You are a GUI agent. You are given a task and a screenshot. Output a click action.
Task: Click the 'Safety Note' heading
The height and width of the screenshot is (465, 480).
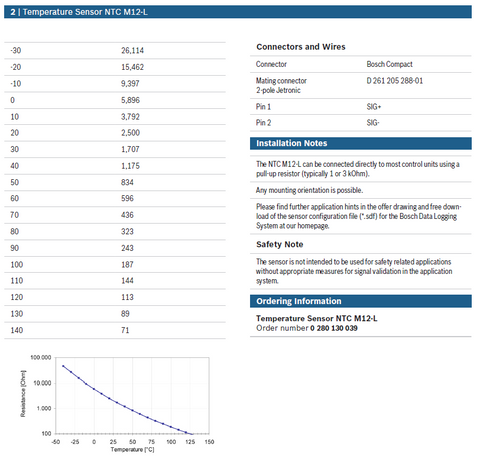pos(280,245)
